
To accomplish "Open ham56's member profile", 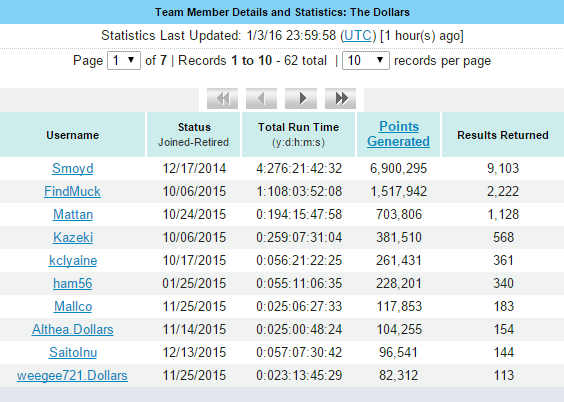I will pyautogui.click(x=73, y=283).
